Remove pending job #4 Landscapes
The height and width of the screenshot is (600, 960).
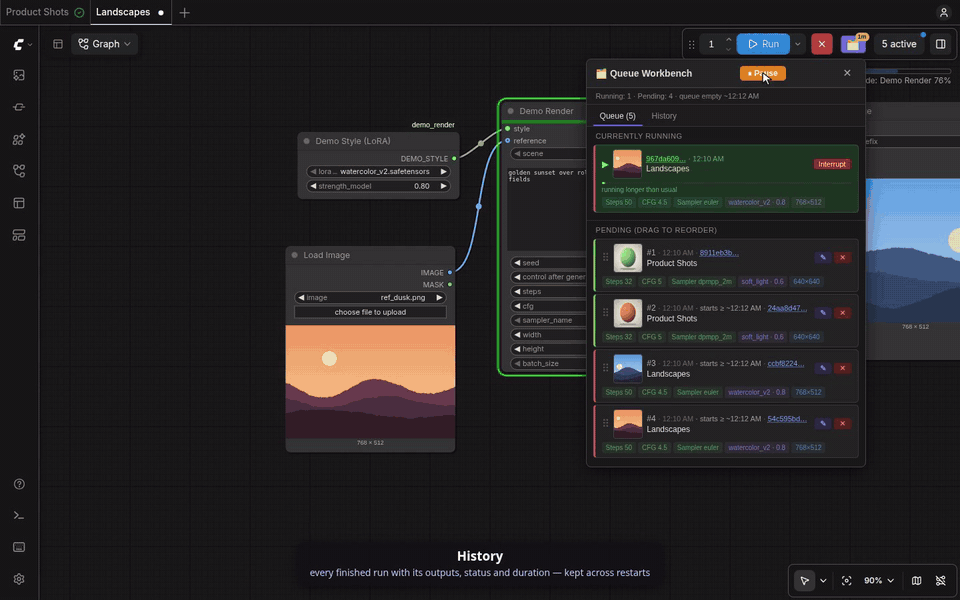click(842, 424)
